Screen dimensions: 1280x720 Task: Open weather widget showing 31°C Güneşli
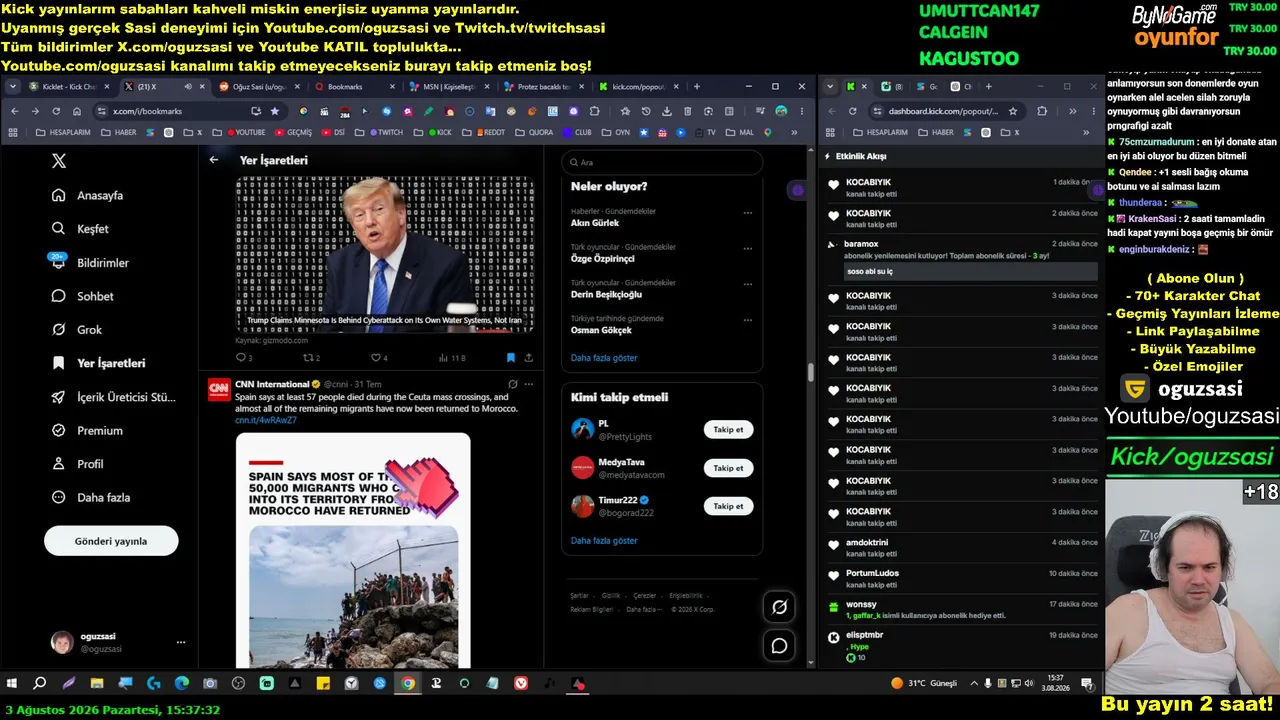click(x=924, y=683)
